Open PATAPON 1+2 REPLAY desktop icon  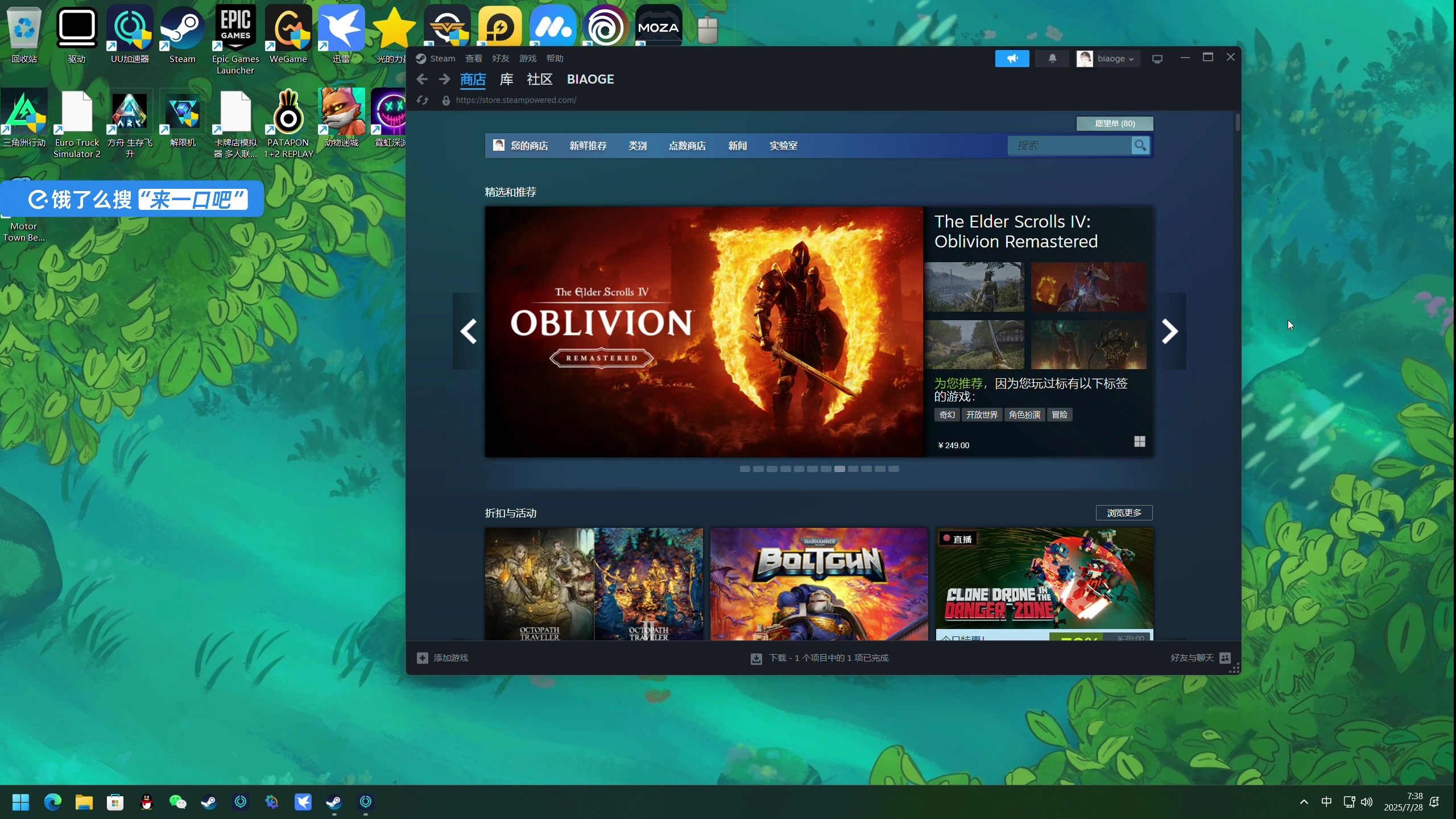pyautogui.click(x=288, y=123)
